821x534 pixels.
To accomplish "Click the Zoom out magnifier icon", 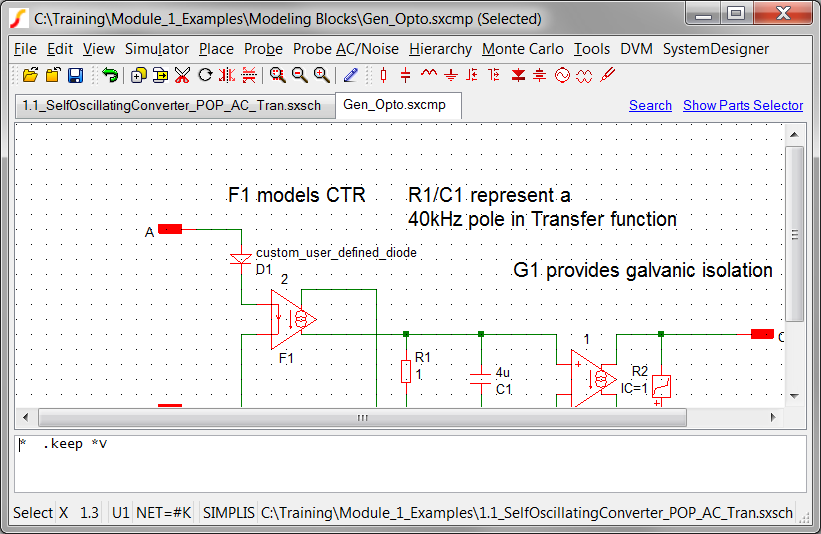I will 299,75.
